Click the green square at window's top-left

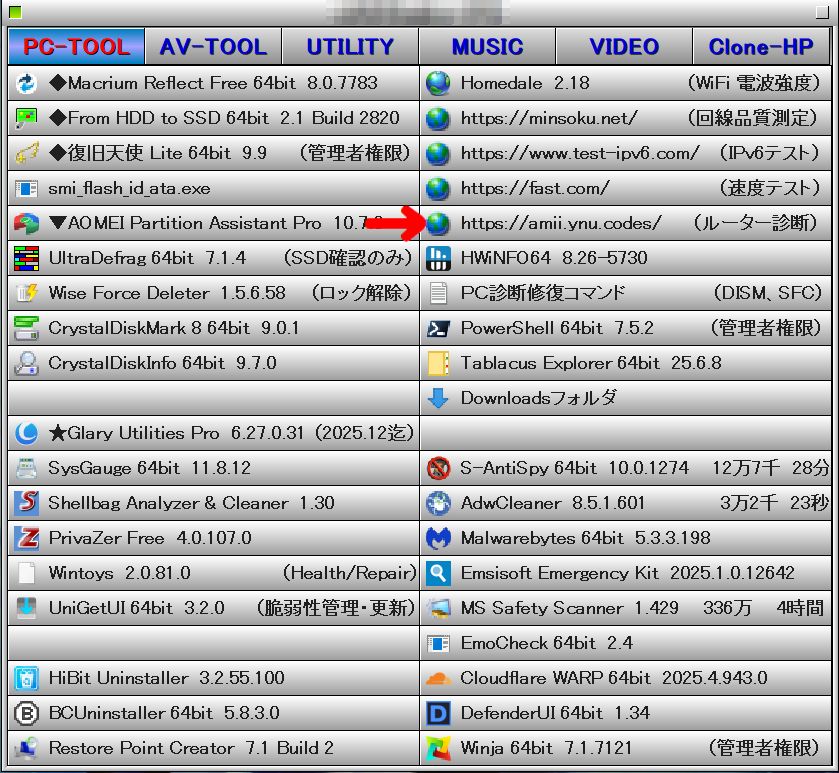[15, 12]
